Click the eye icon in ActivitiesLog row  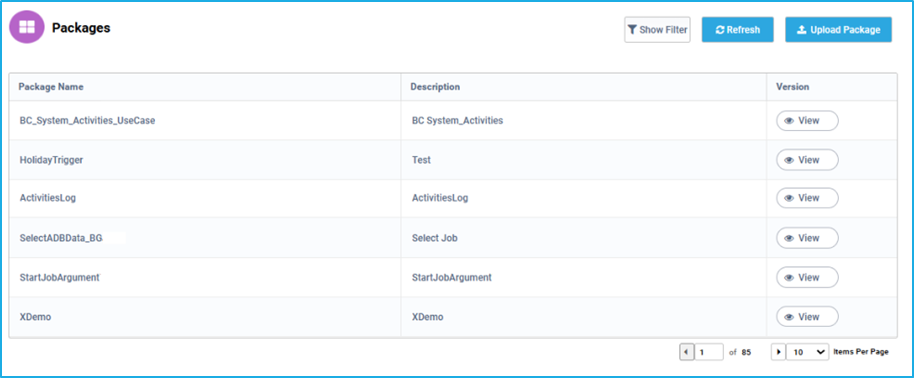coord(789,198)
